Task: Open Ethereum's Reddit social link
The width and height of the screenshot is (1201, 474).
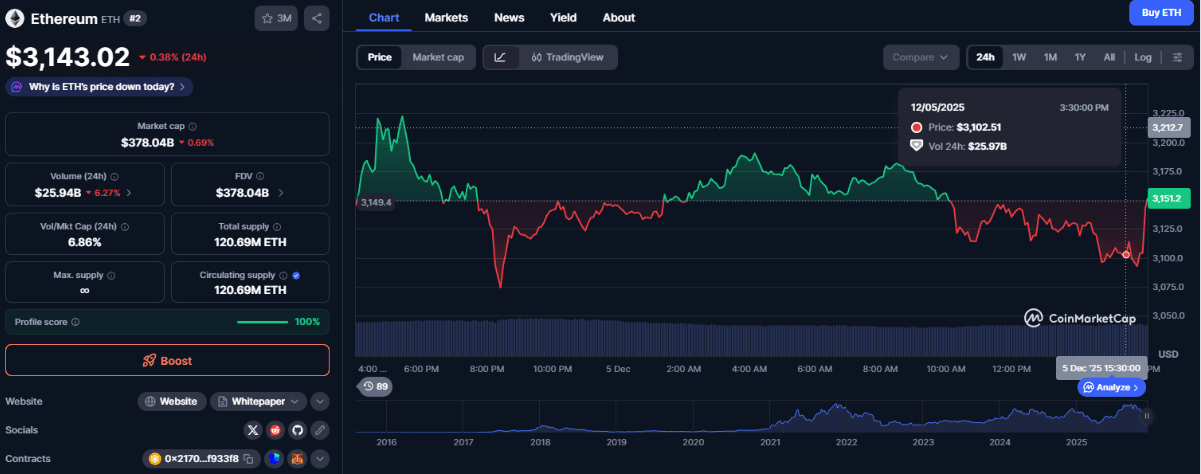Action: click(275, 430)
